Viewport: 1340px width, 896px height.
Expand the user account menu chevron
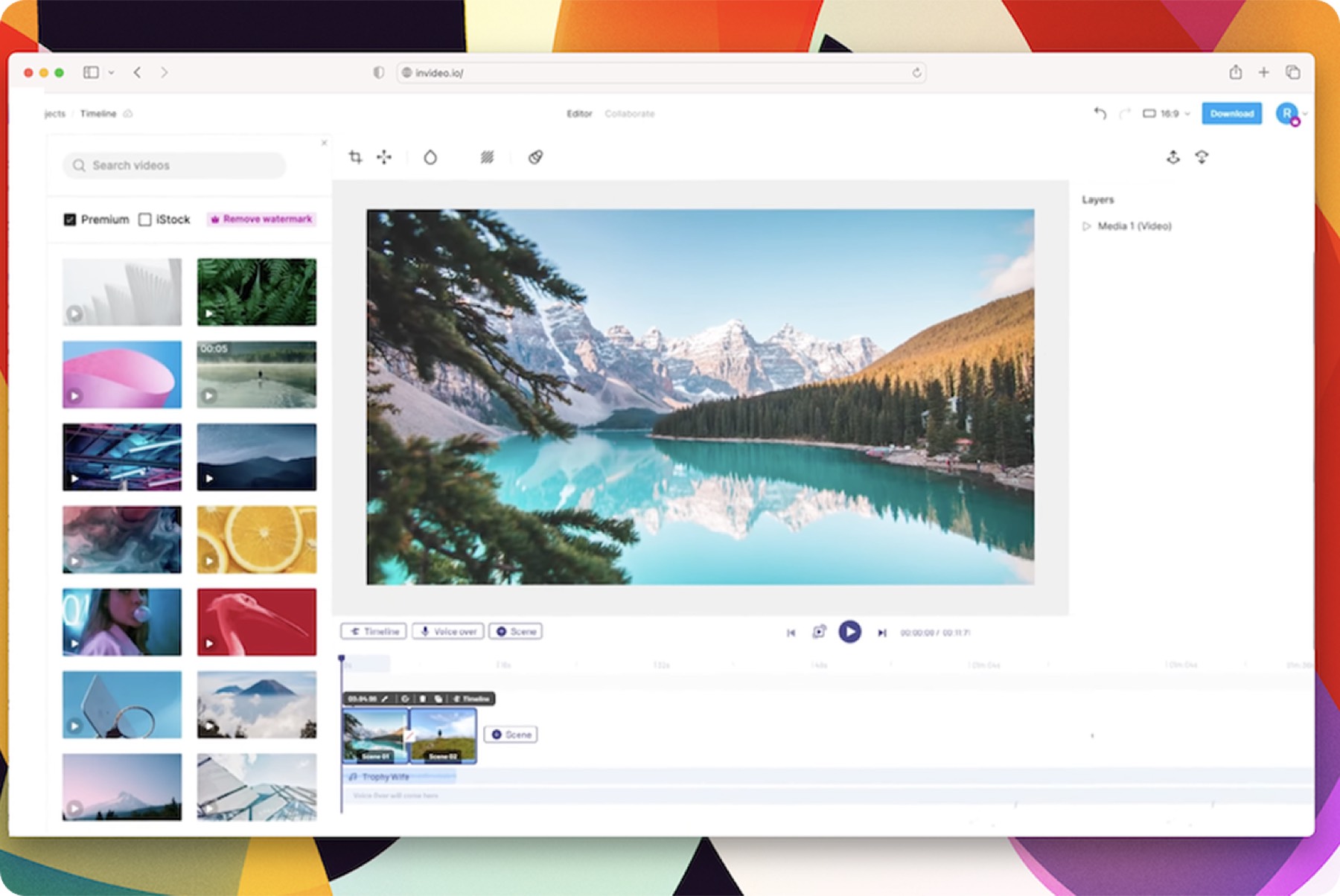click(1306, 114)
